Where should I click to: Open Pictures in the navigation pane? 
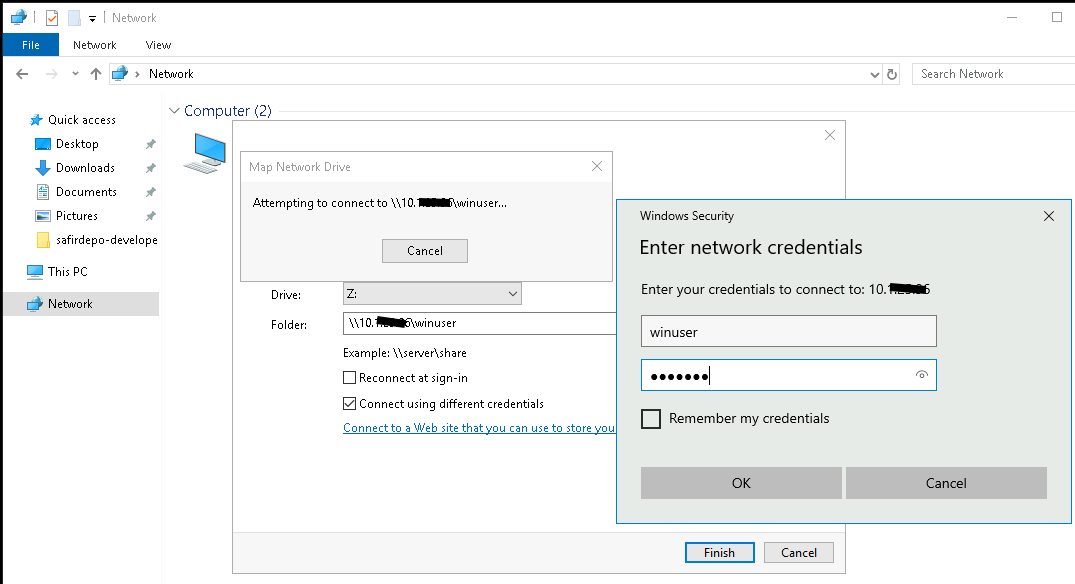[77, 216]
